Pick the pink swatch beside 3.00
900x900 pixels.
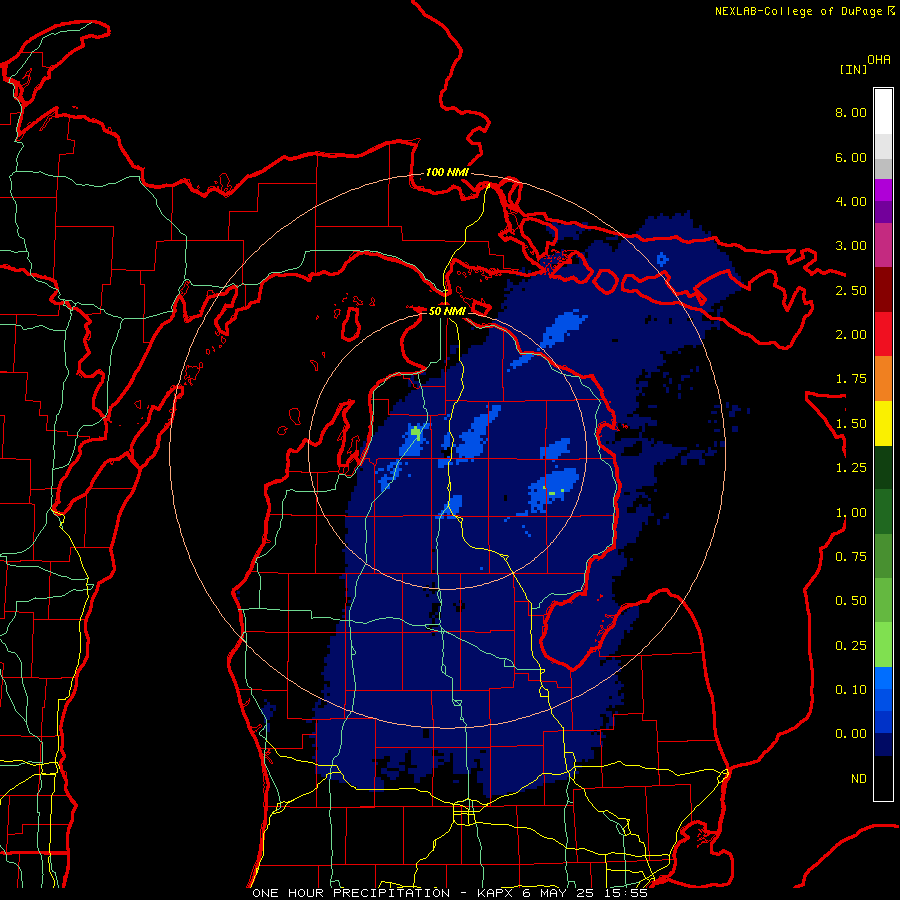click(883, 245)
